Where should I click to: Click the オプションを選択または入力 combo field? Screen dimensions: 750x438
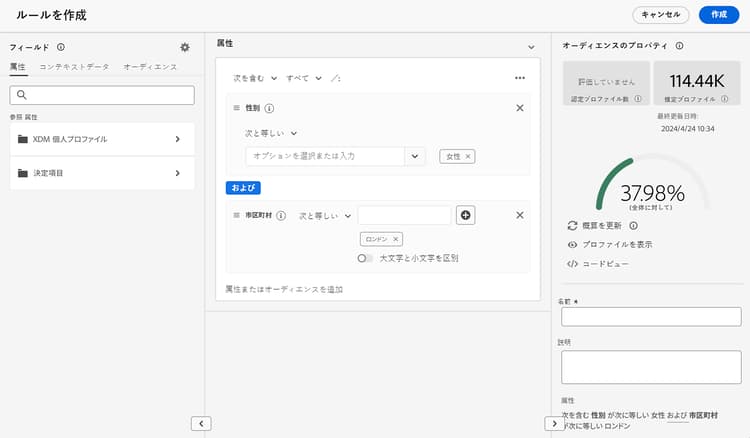click(x=325, y=156)
